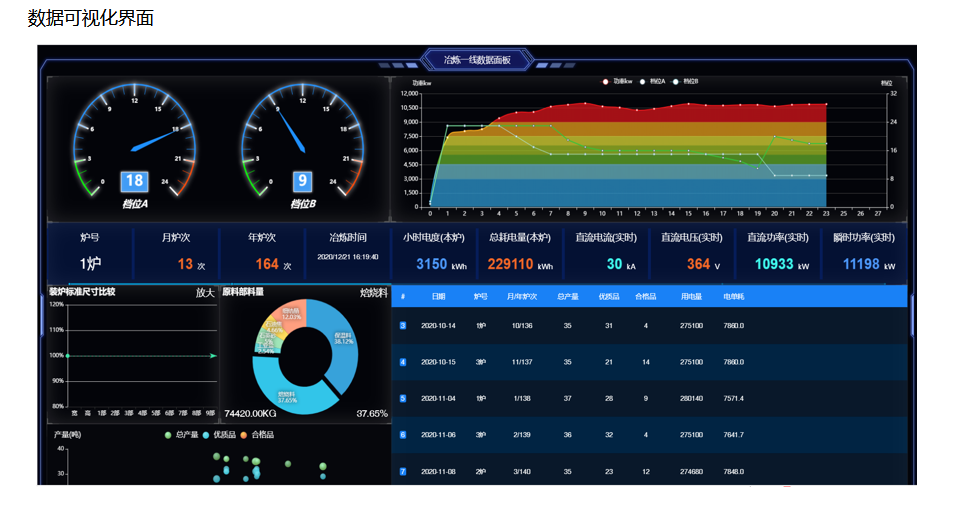Viewport: 954px width, 532px height.
Task: Click row index badge 6 in table
Action: 403,435
